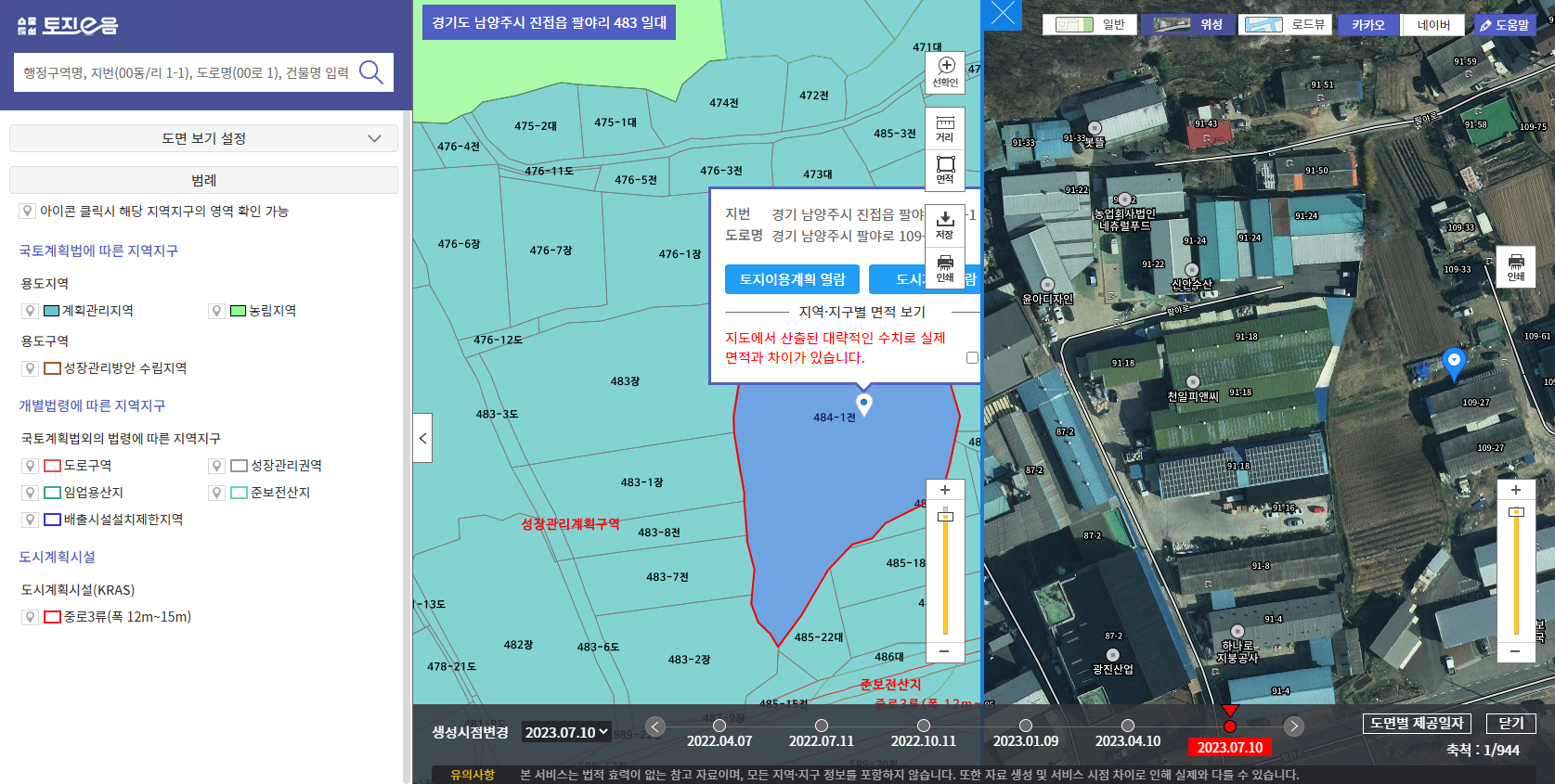Select the 2022.04.07 timeline marker

point(719,726)
